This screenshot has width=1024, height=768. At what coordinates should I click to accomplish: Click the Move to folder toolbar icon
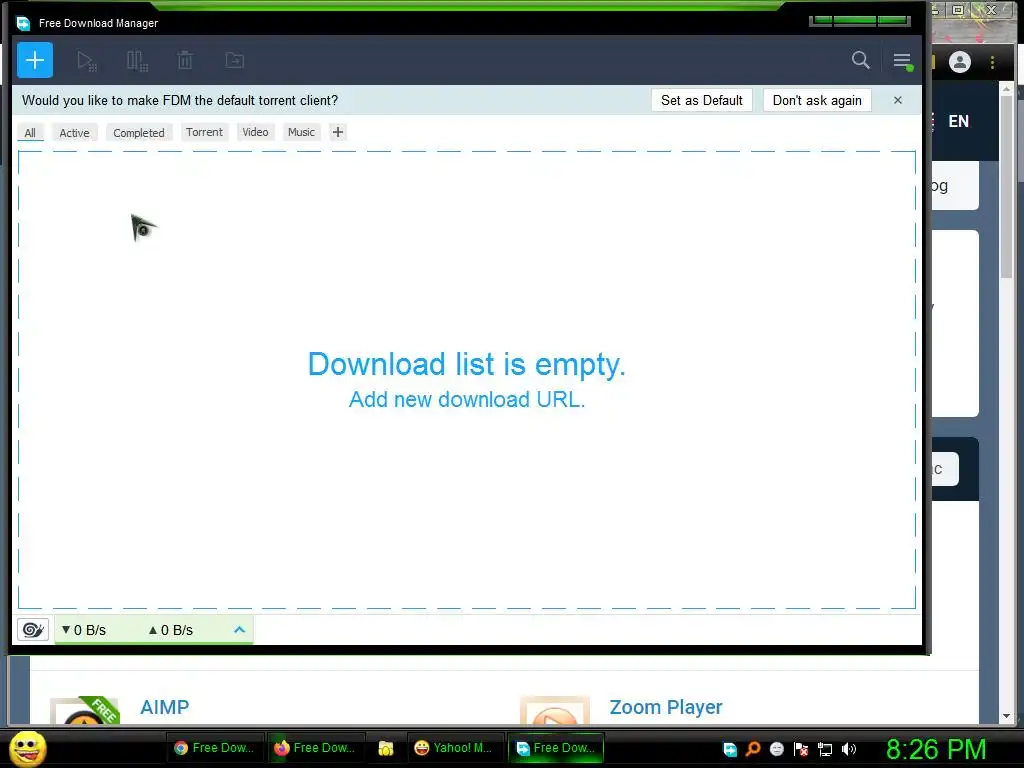coord(234,61)
